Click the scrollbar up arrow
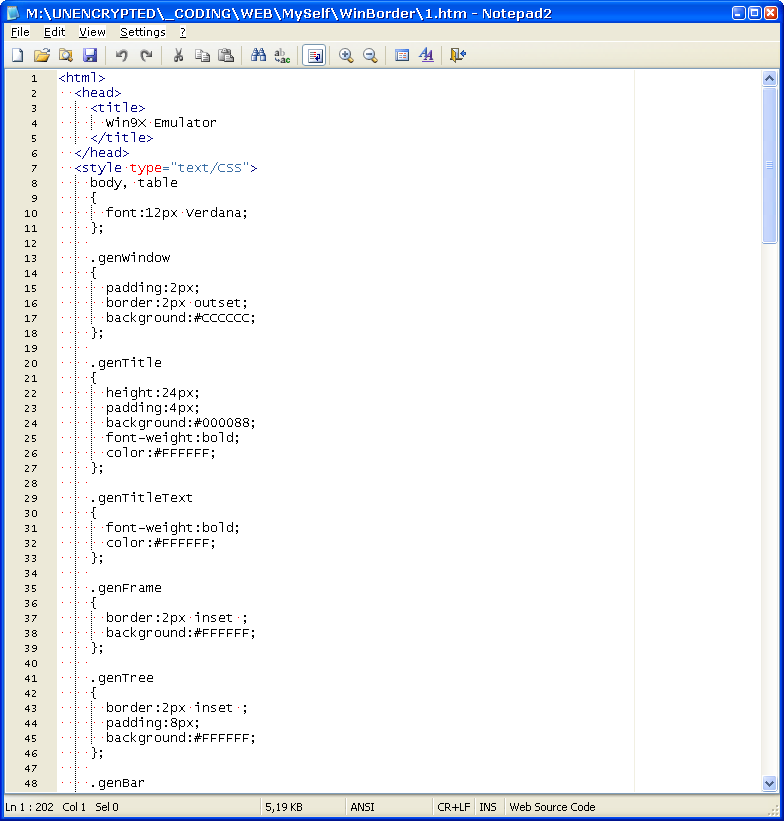The width and height of the screenshot is (784, 821). [x=769, y=79]
